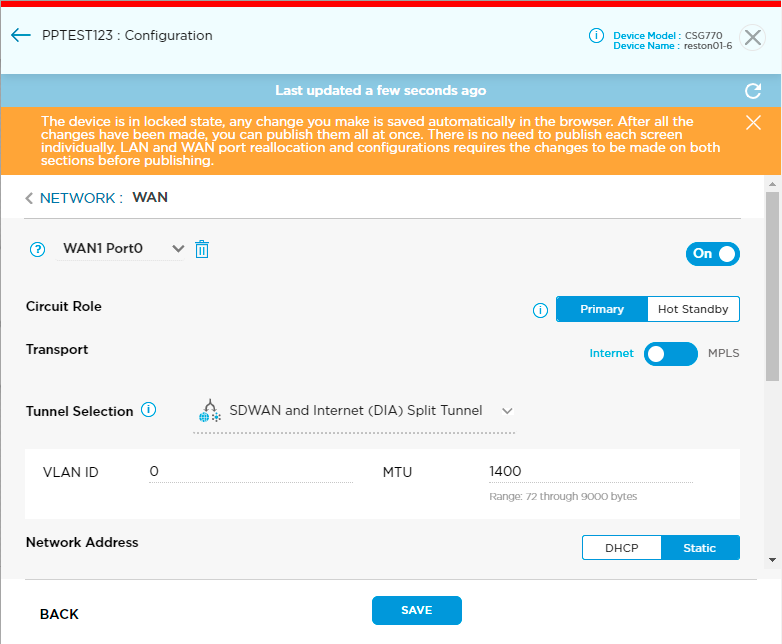Delete WAN1 Port0 with trash icon
The width and height of the screenshot is (782, 644).
202,249
